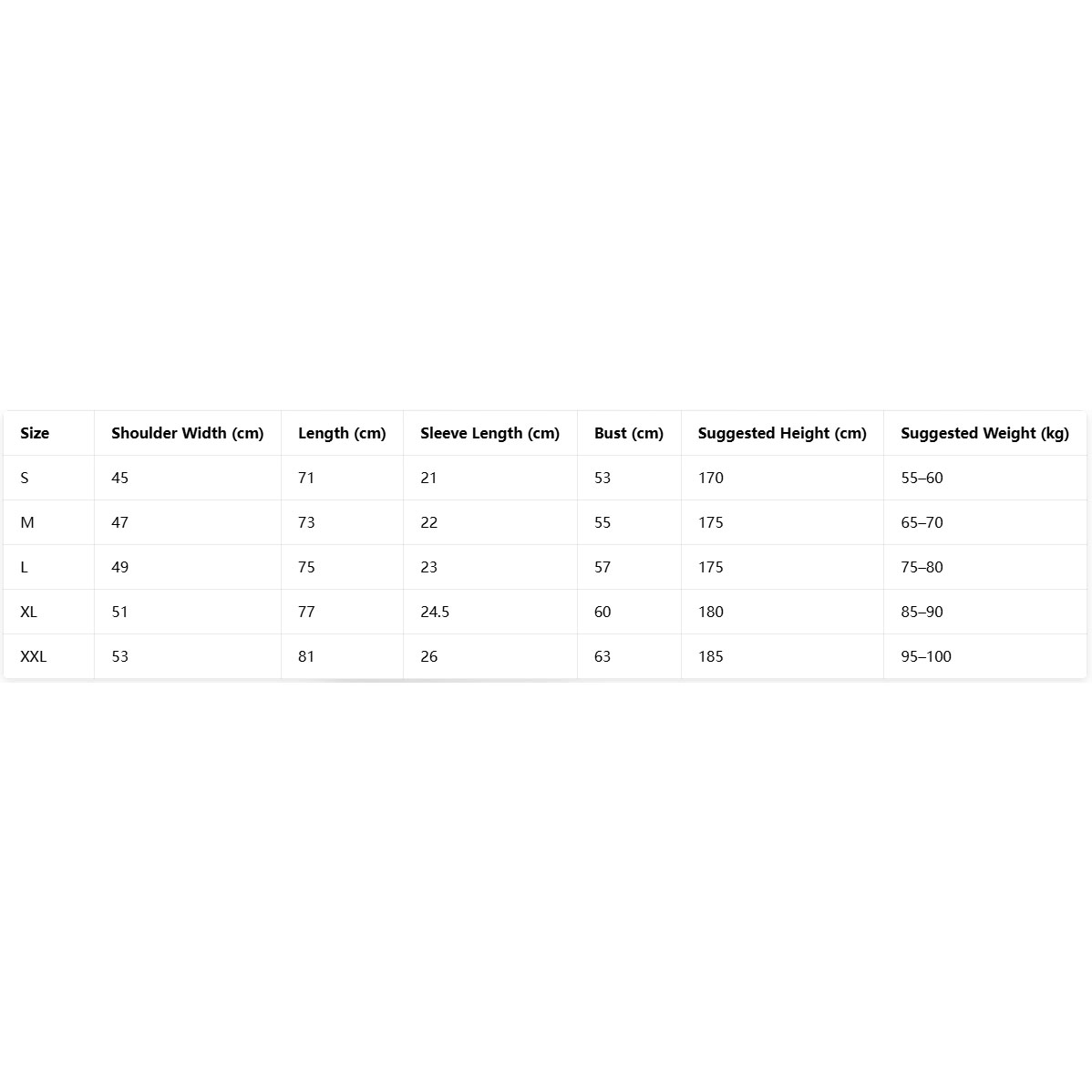Click the Size column header
Image resolution: width=1092 pixels, height=1092 pixels.
[x=35, y=433]
